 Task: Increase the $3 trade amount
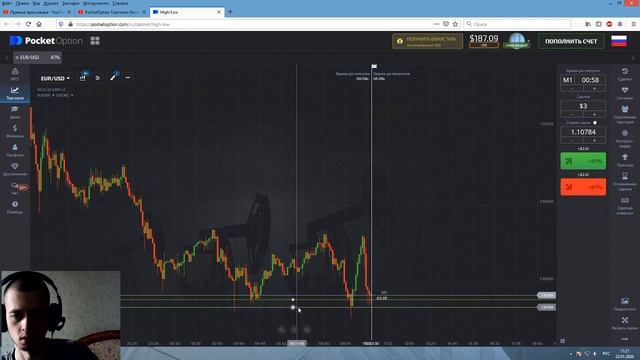click(x=594, y=114)
